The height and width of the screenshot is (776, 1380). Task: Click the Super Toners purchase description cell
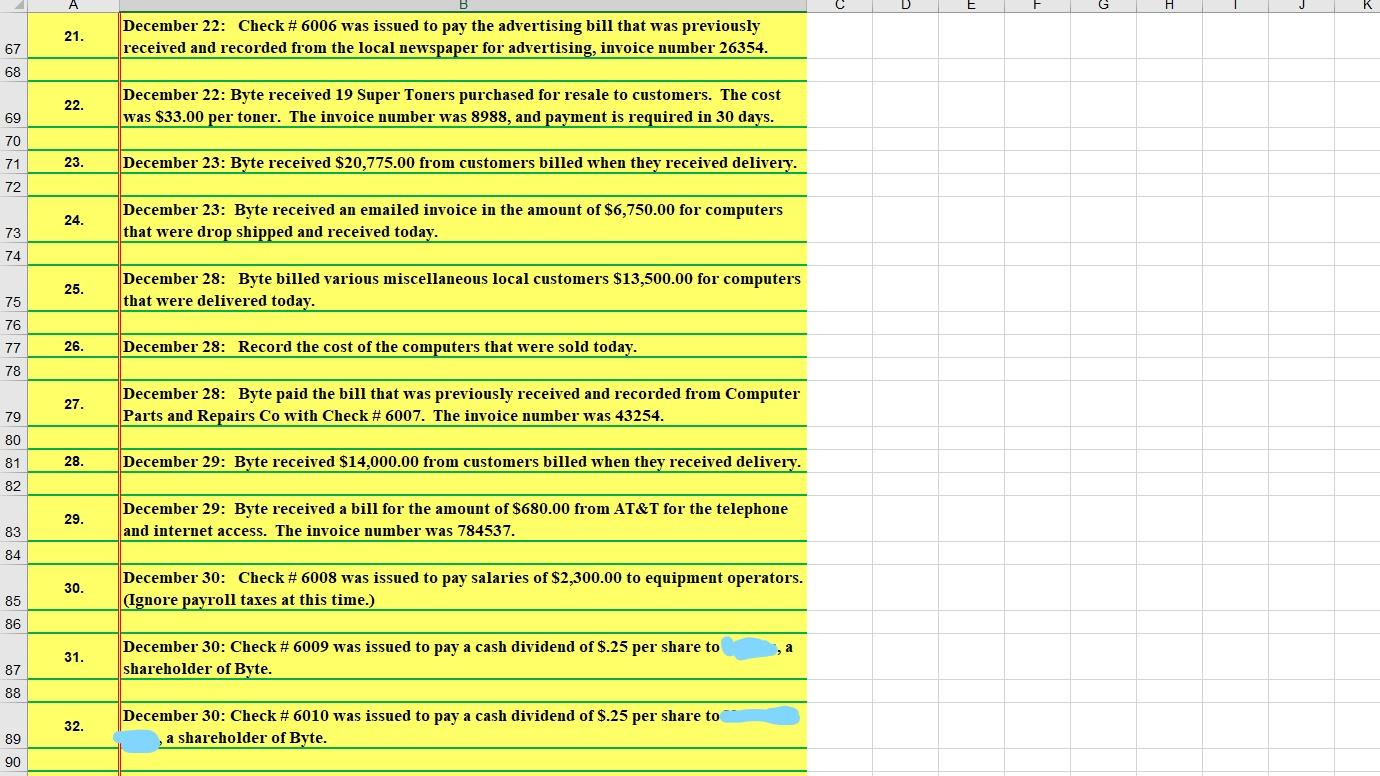click(462, 105)
